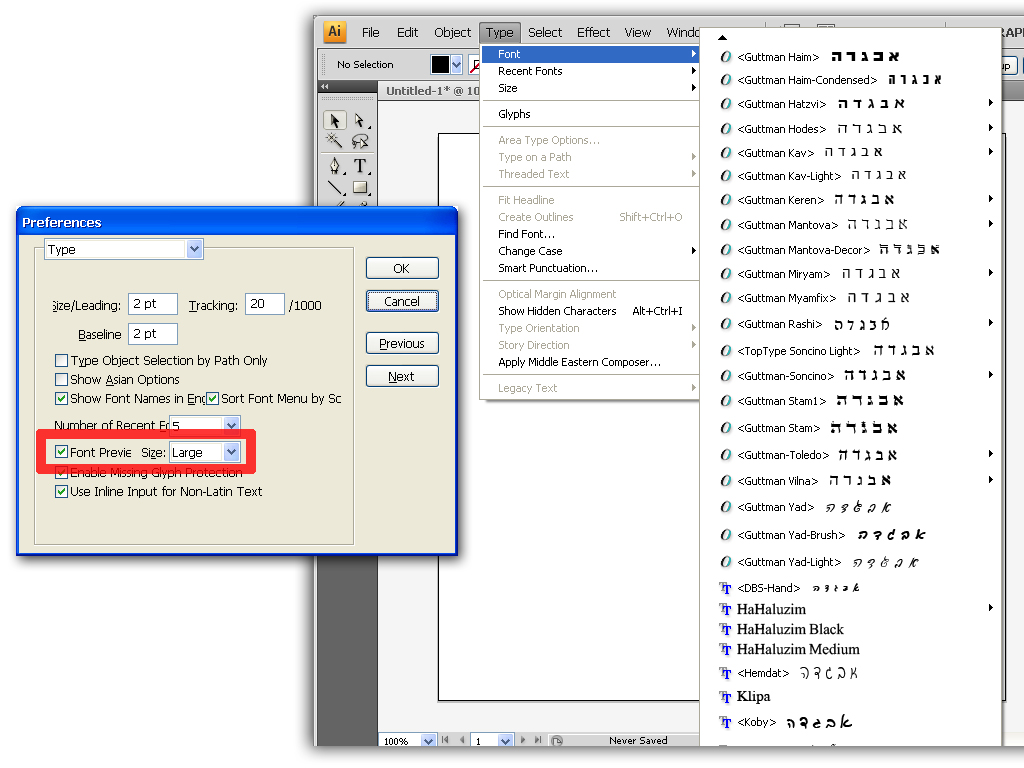Click the Tracking value input field
This screenshot has height=768, width=1024.
[x=264, y=304]
